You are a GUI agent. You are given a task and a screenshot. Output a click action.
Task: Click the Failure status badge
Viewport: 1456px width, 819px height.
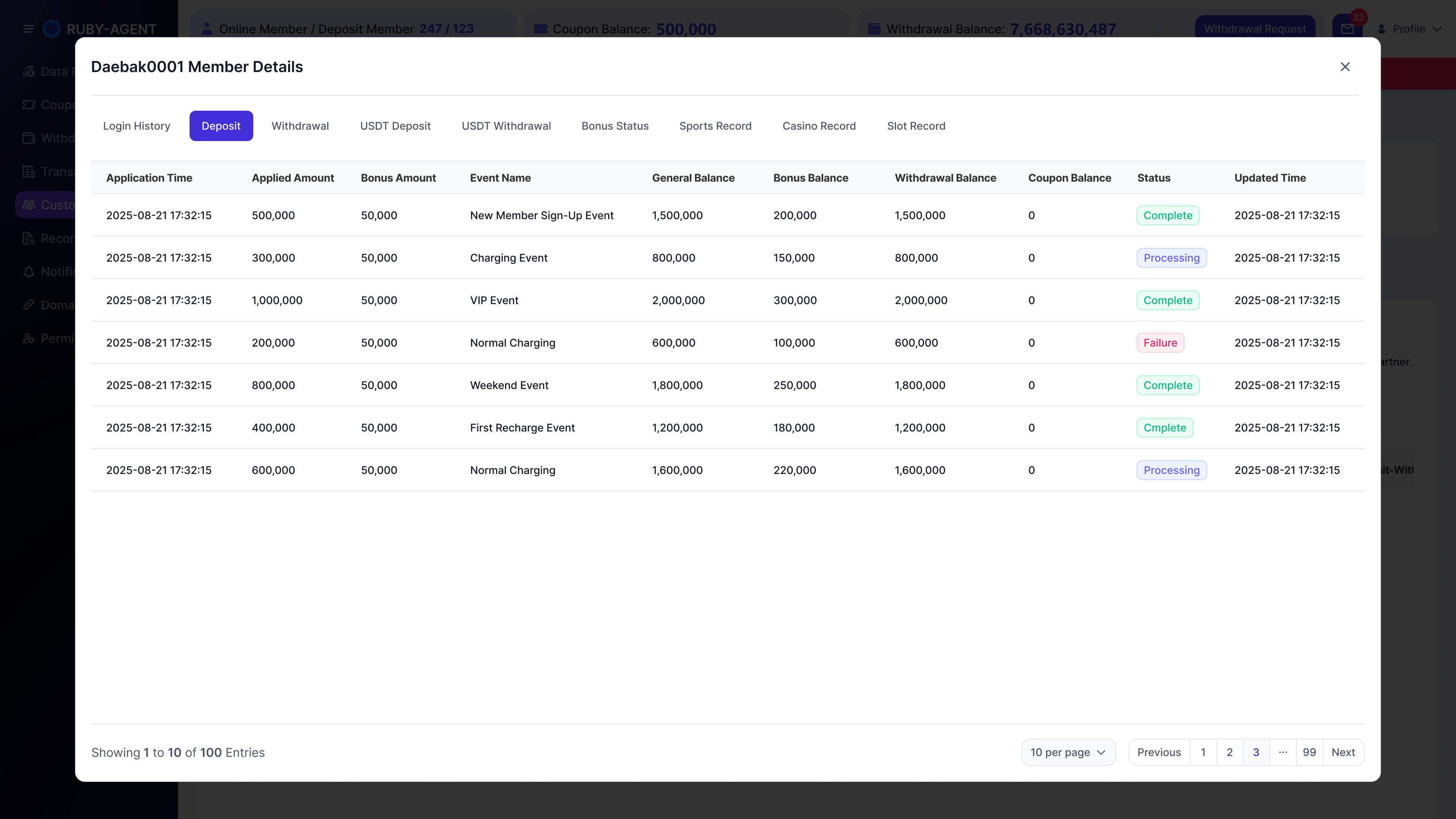[x=1160, y=342]
